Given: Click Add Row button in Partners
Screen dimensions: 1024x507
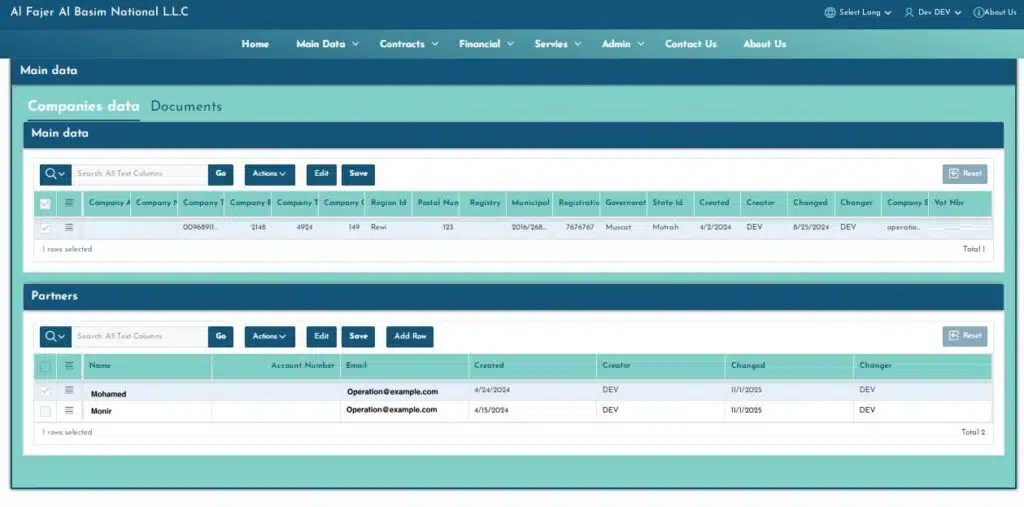Looking at the screenshot, I should pyautogui.click(x=410, y=336).
